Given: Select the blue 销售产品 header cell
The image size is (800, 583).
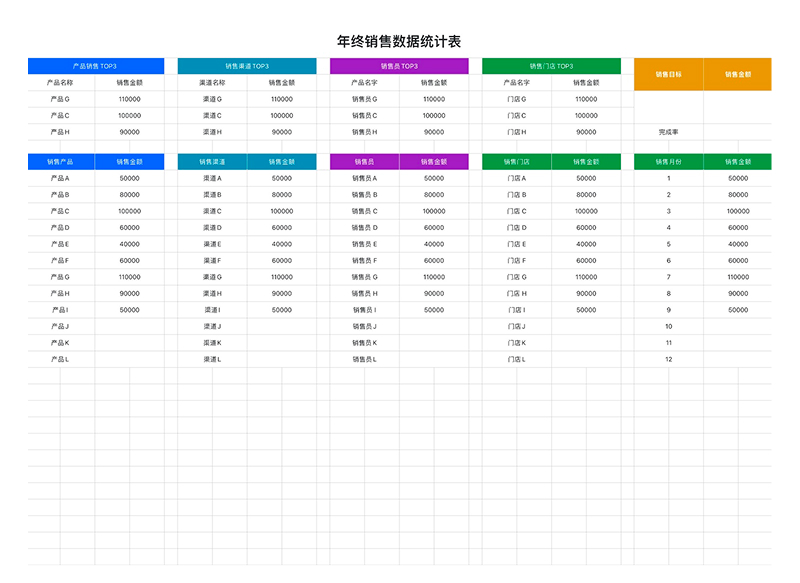Looking at the screenshot, I should tap(60, 162).
